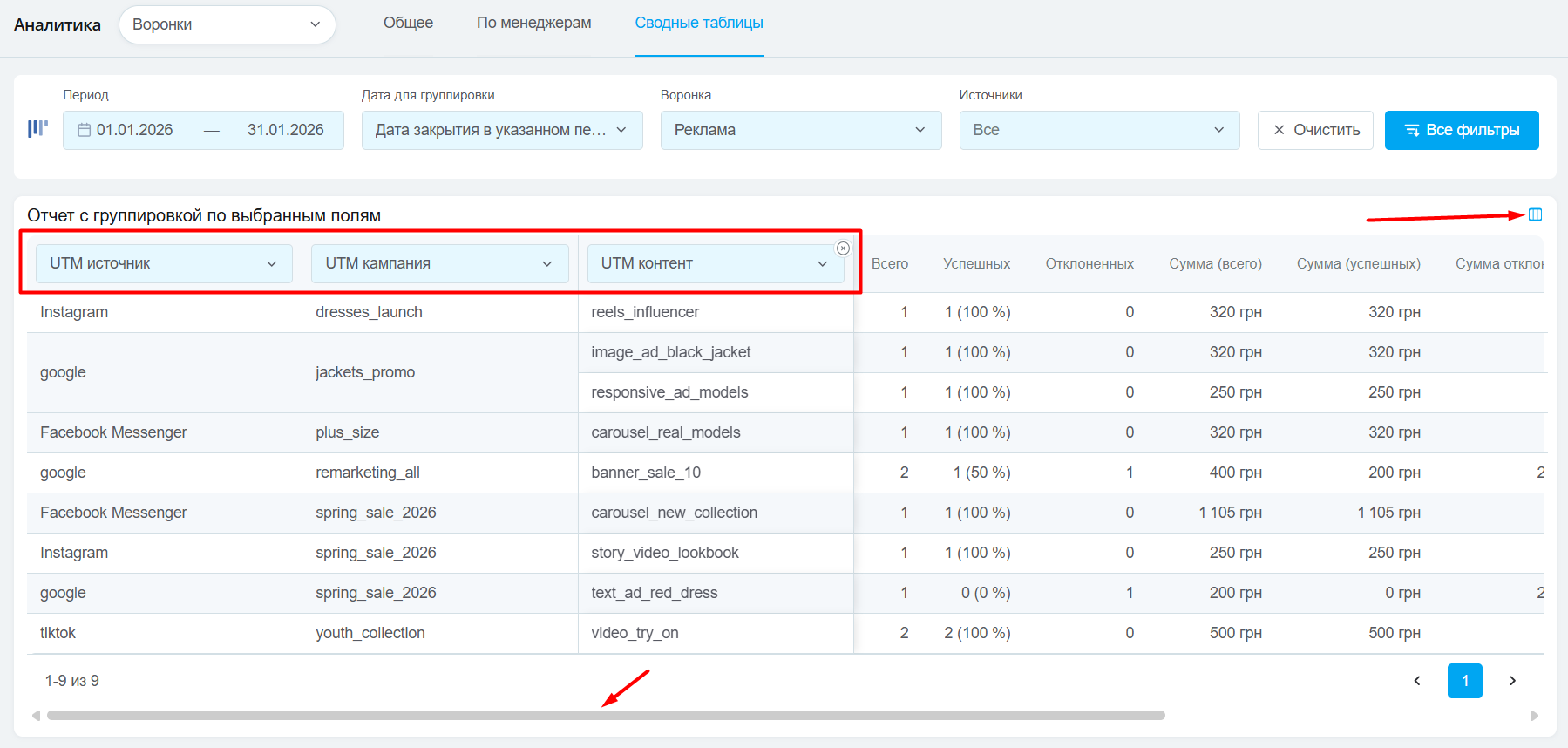Go to the next page arrow
This screenshot has width=1568, height=748.
(1512, 681)
